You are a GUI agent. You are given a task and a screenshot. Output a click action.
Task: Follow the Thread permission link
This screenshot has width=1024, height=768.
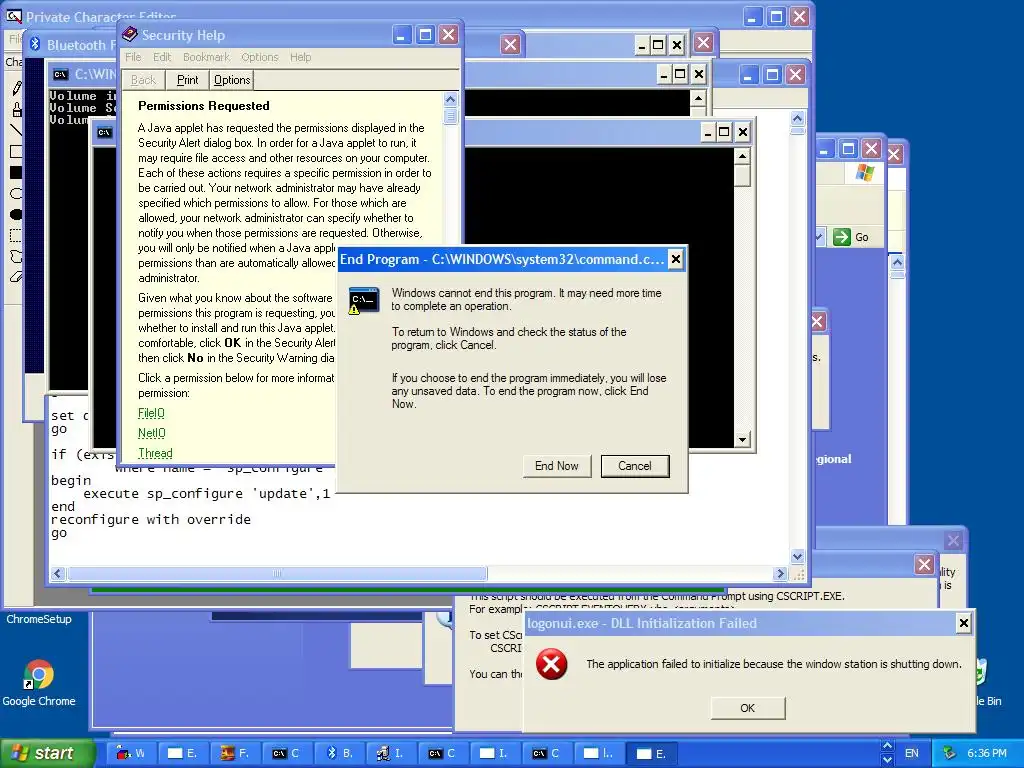click(x=155, y=453)
